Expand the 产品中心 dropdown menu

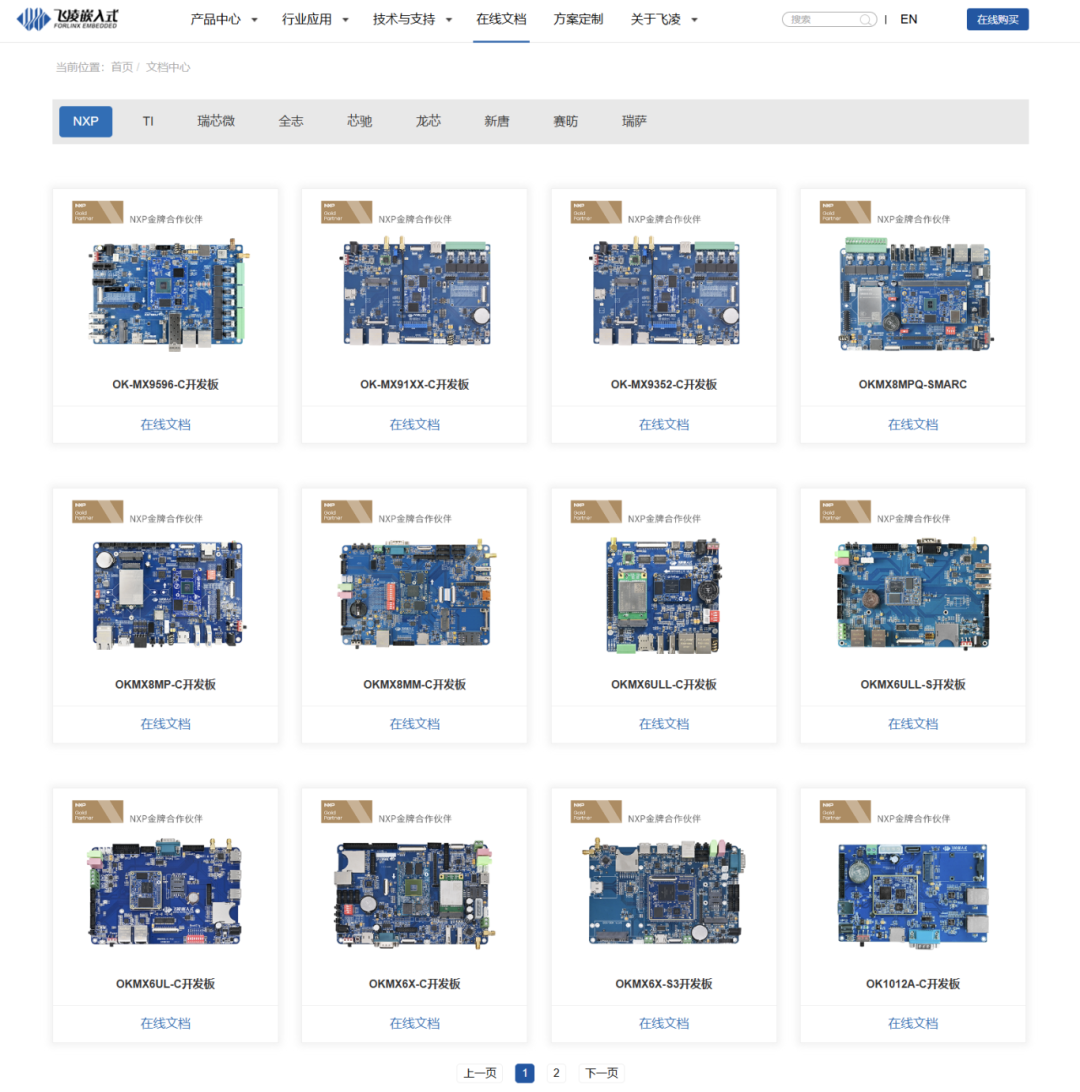(224, 20)
